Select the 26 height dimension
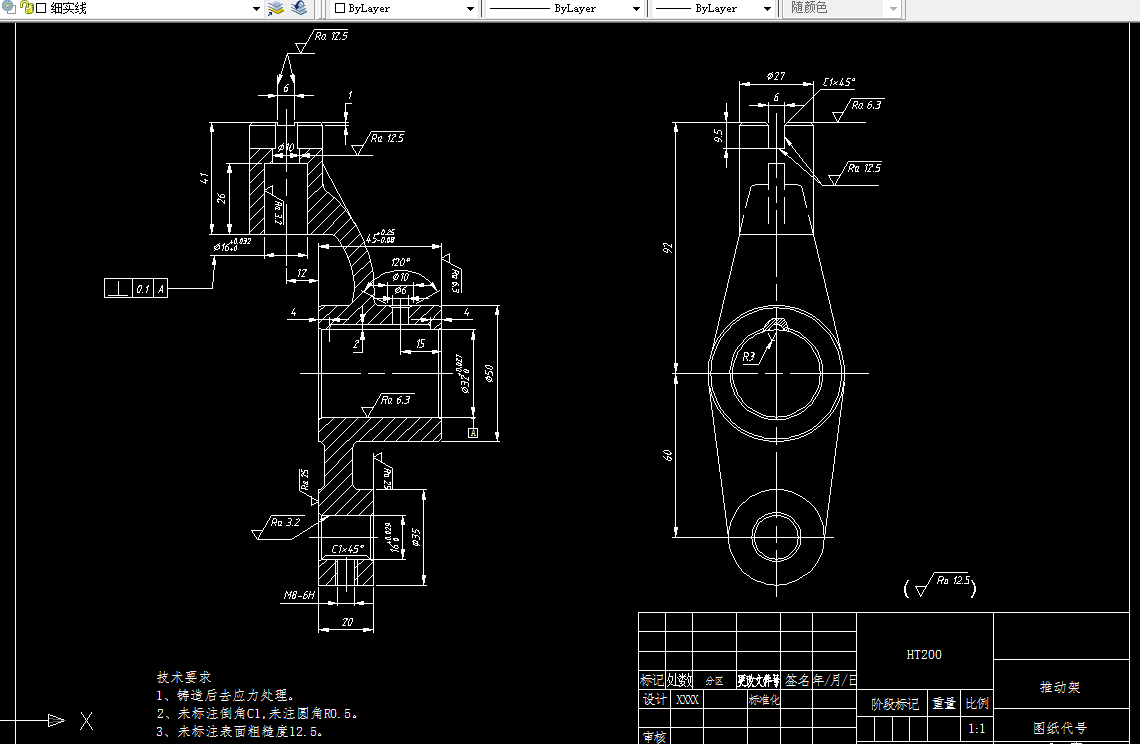This screenshot has width=1140, height=744. point(221,198)
